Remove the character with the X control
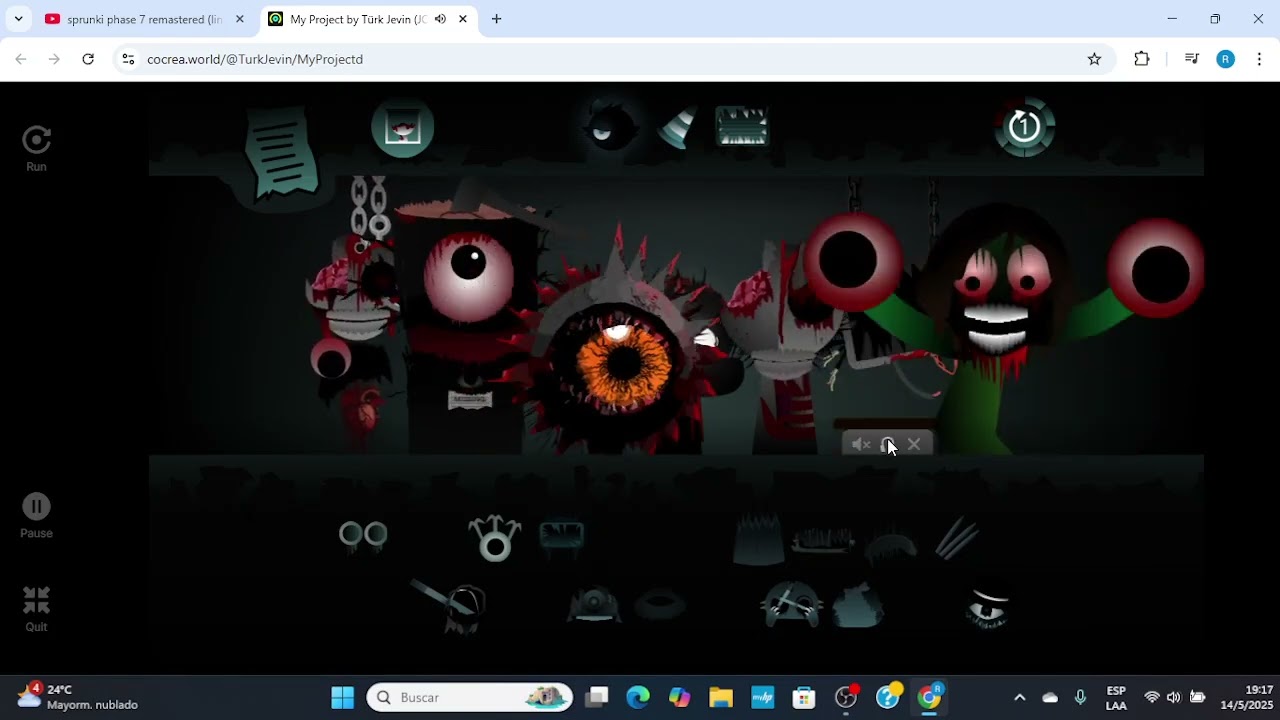This screenshot has width=1280, height=720. click(914, 445)
